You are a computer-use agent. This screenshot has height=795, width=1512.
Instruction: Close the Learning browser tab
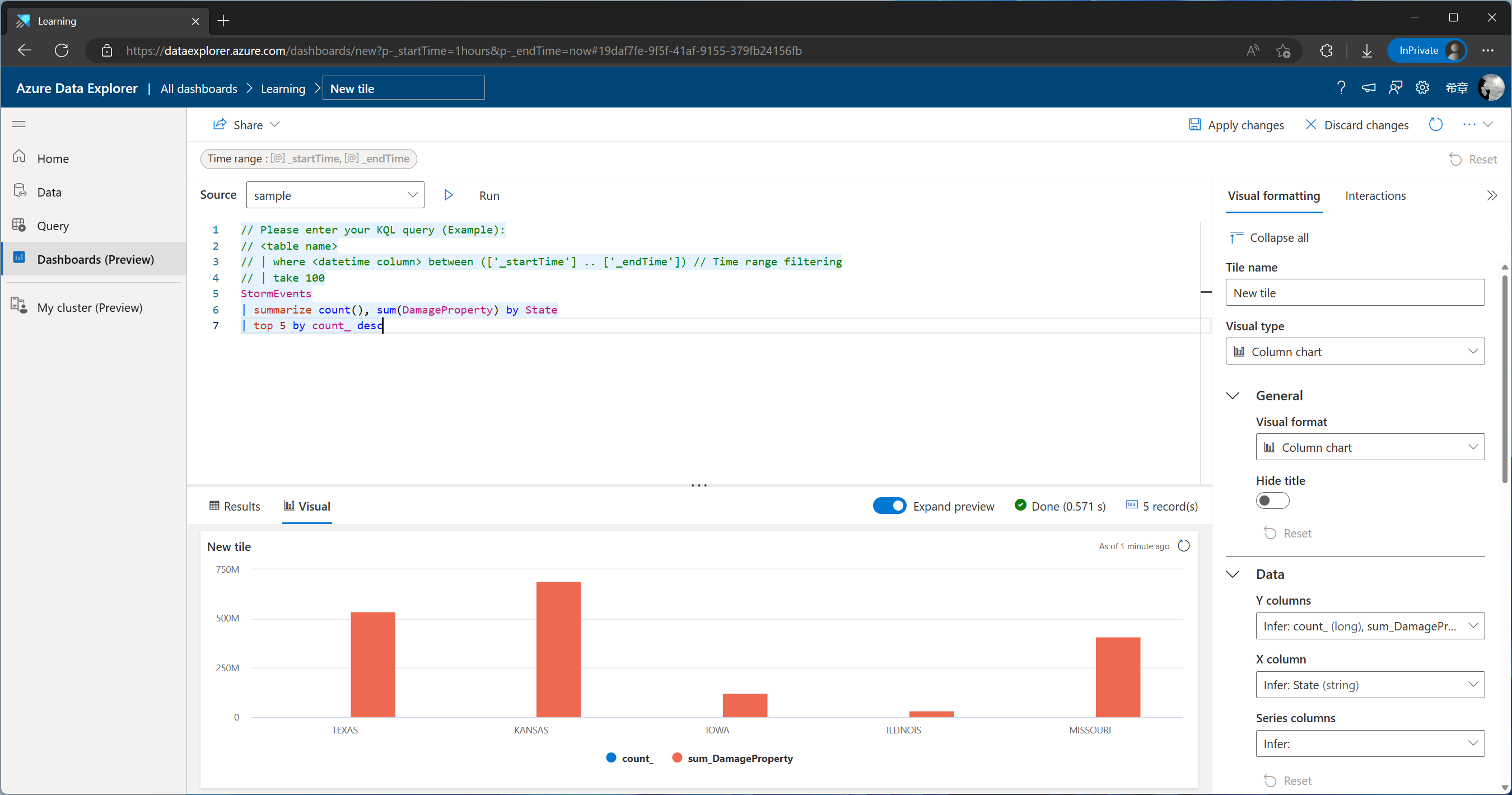[x=195, y=21]
